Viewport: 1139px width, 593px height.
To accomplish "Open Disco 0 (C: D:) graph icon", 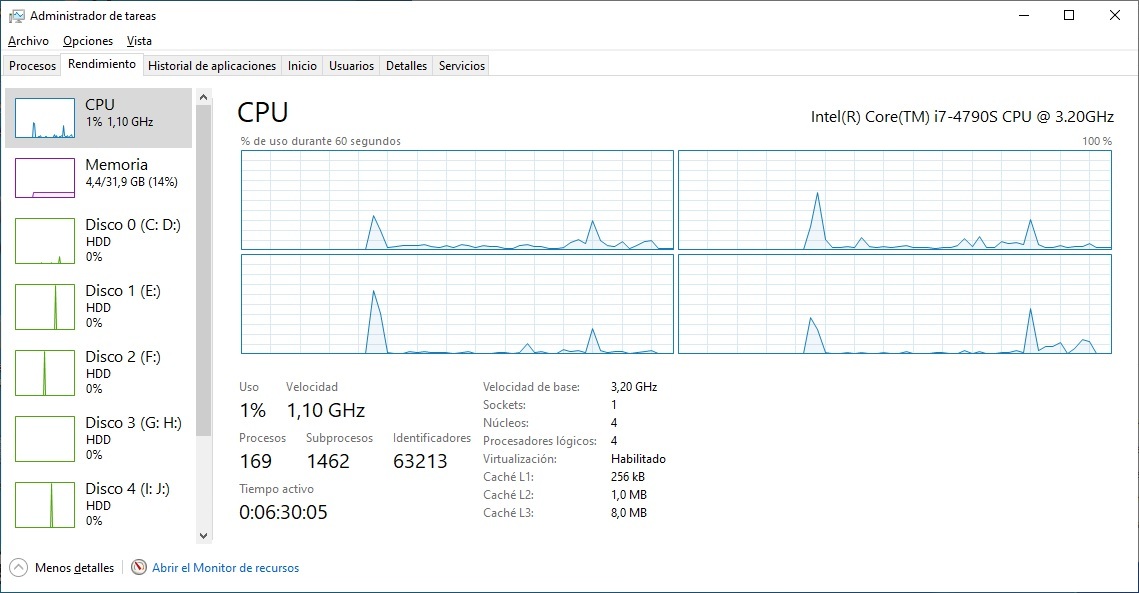I will point(45,241).
